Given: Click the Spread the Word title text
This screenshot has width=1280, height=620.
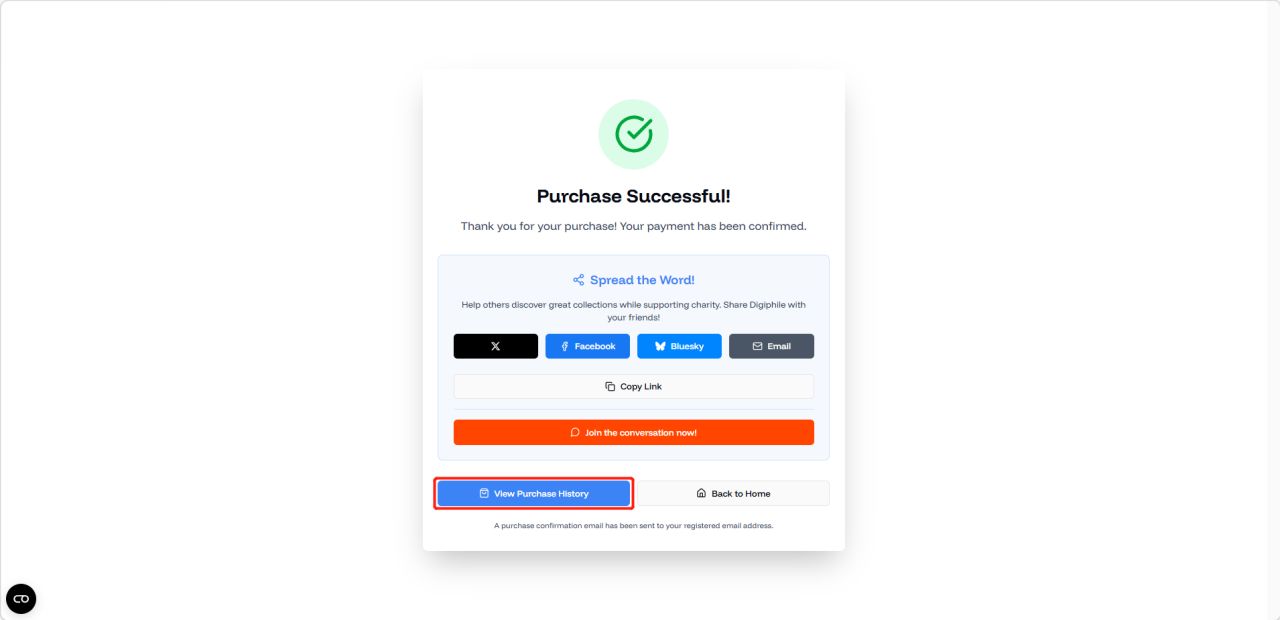Looking at the screenshot, I should click(x=642, y=280).
